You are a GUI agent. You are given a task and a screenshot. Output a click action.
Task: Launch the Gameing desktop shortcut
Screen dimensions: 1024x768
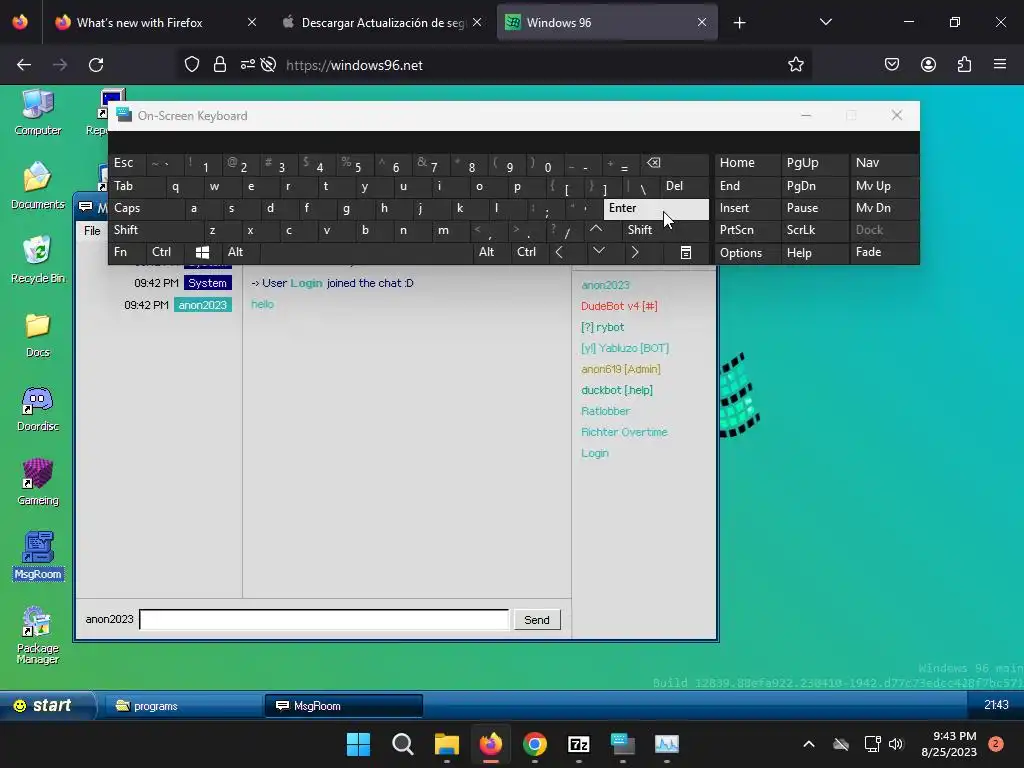point(38,483)
